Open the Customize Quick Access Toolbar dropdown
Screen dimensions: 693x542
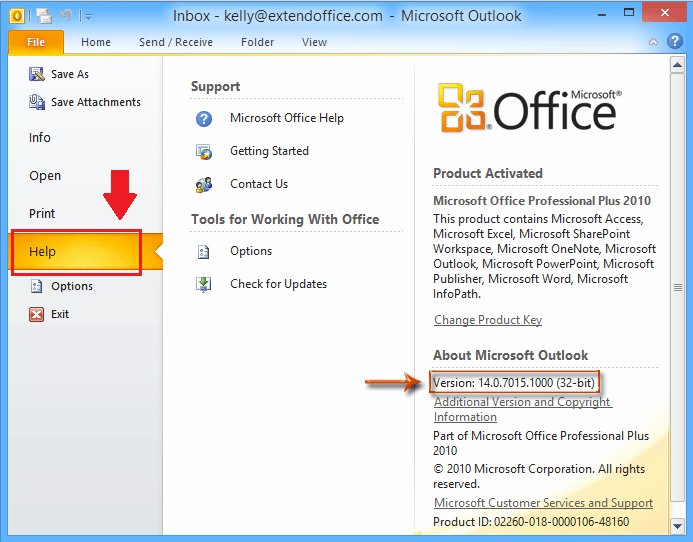click(88, 17)
